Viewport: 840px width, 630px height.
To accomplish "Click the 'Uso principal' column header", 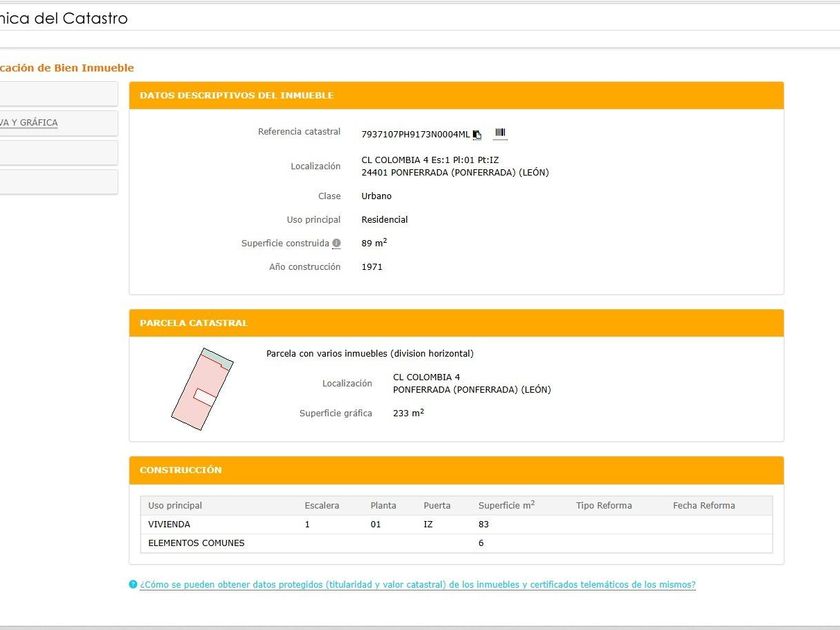I will pyautogui.click(x=175, y=505).
